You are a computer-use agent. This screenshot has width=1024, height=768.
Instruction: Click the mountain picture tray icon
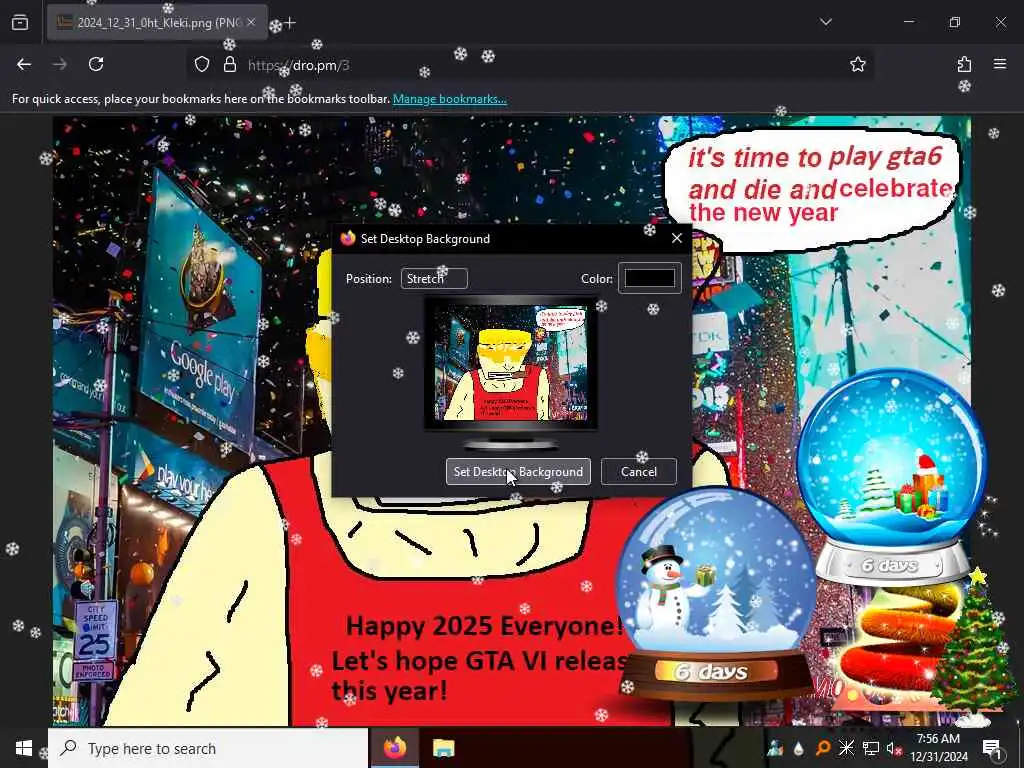point(775,748)
